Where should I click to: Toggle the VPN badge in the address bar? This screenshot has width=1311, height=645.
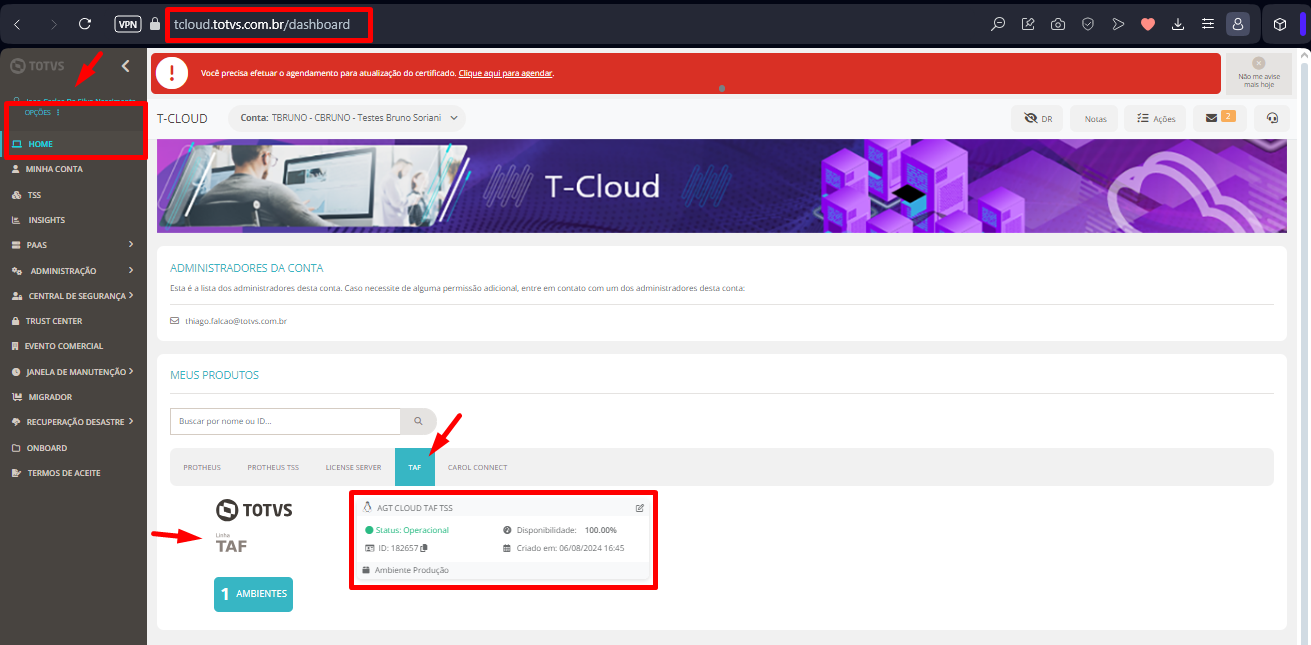click(127, 23)
